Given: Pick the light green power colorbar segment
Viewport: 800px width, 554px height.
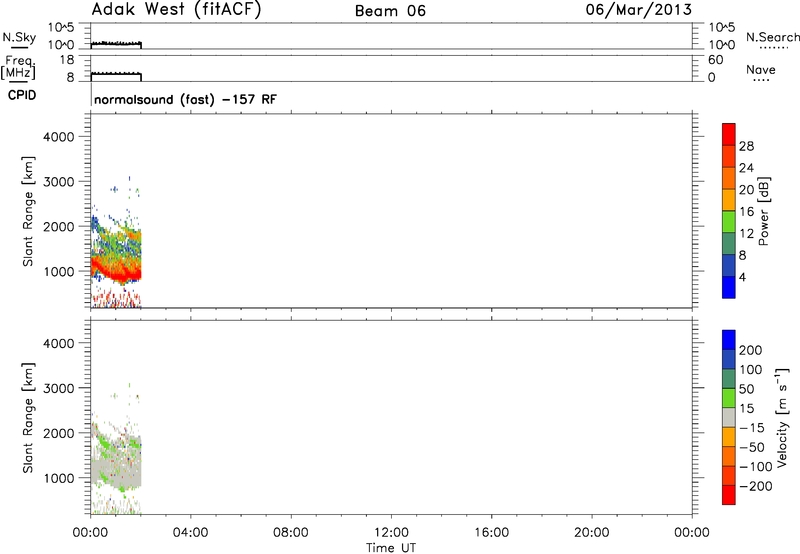Looking at the screenshot, I should pos(729,221).
